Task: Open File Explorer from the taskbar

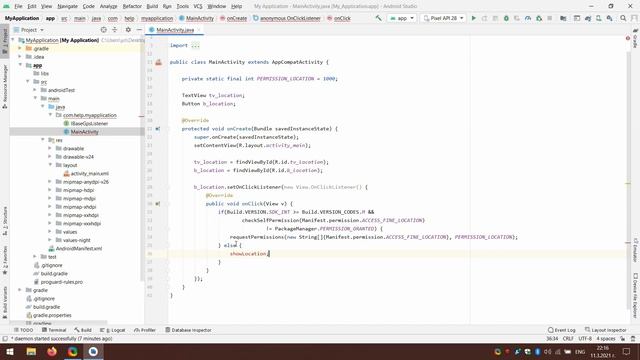Action: (31, 351)
